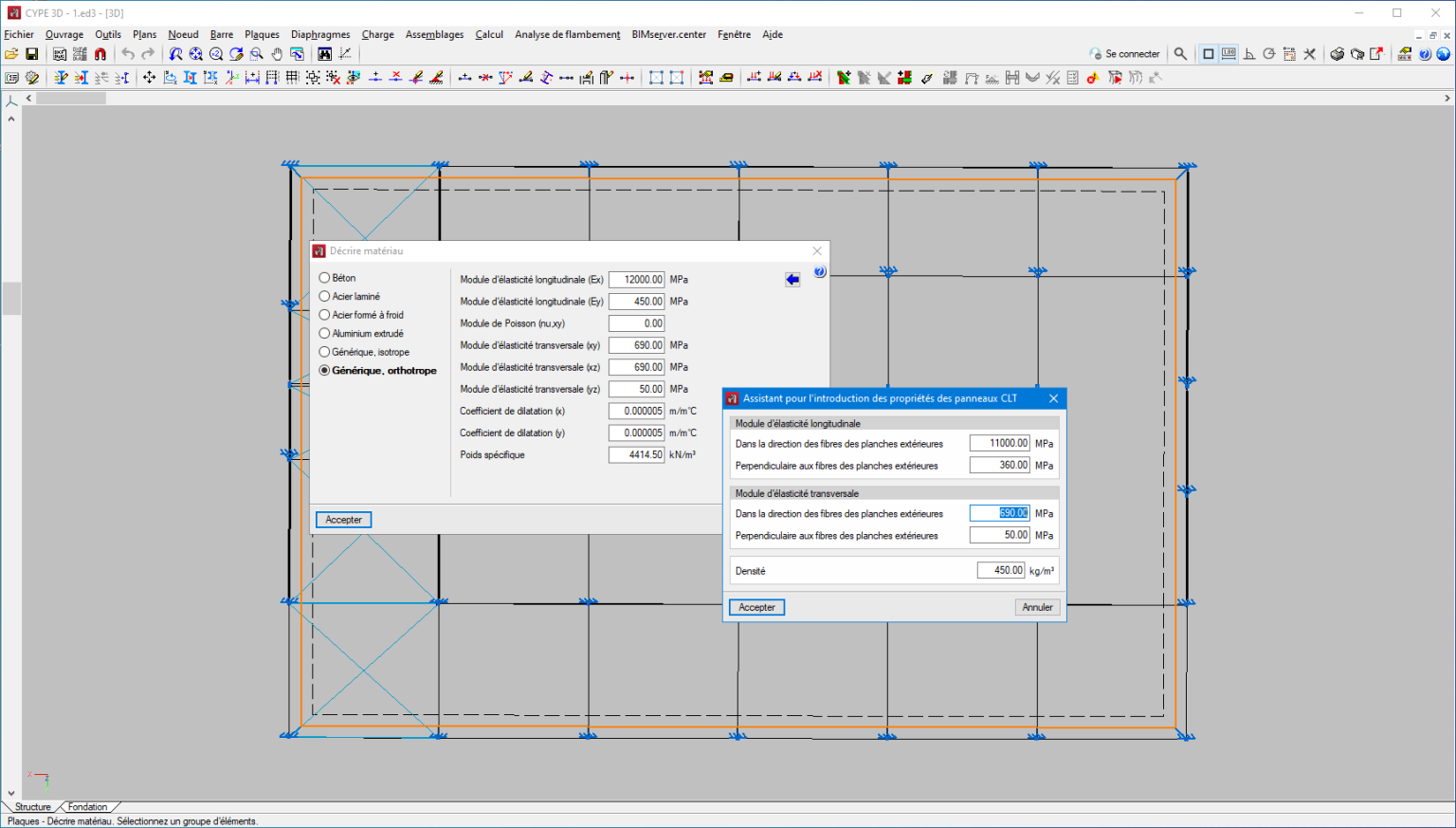Click the horizontal scrollbar thumb above the viewport
1456x828 pixels.
pos(71,99)
